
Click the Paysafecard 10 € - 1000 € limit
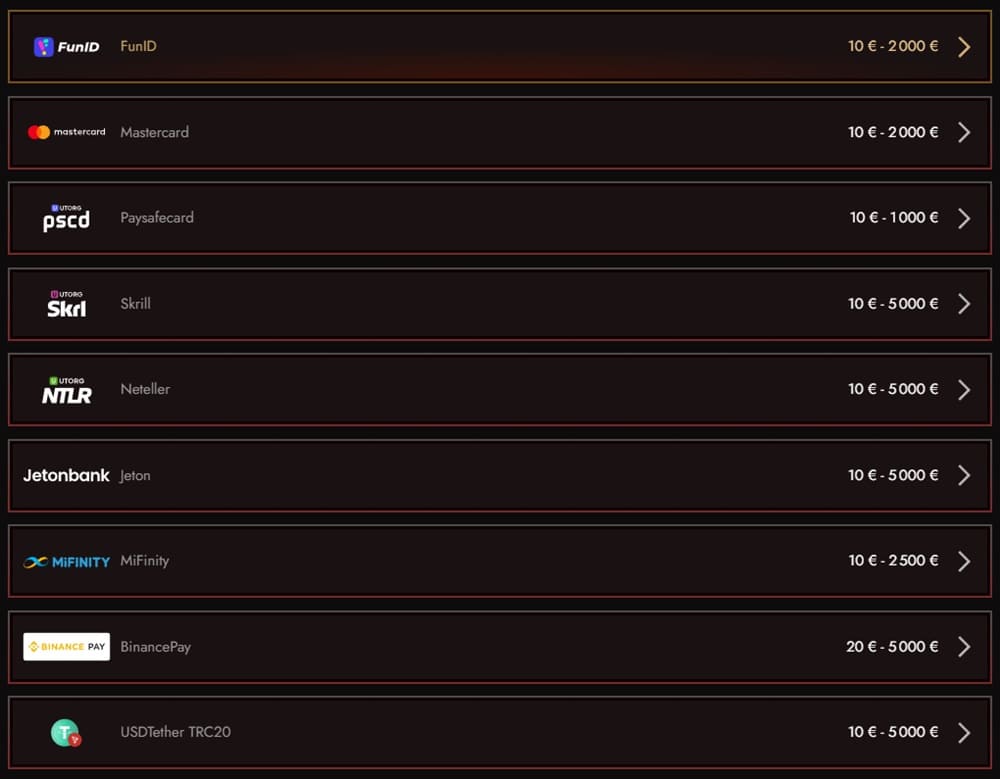click(894, 218)
